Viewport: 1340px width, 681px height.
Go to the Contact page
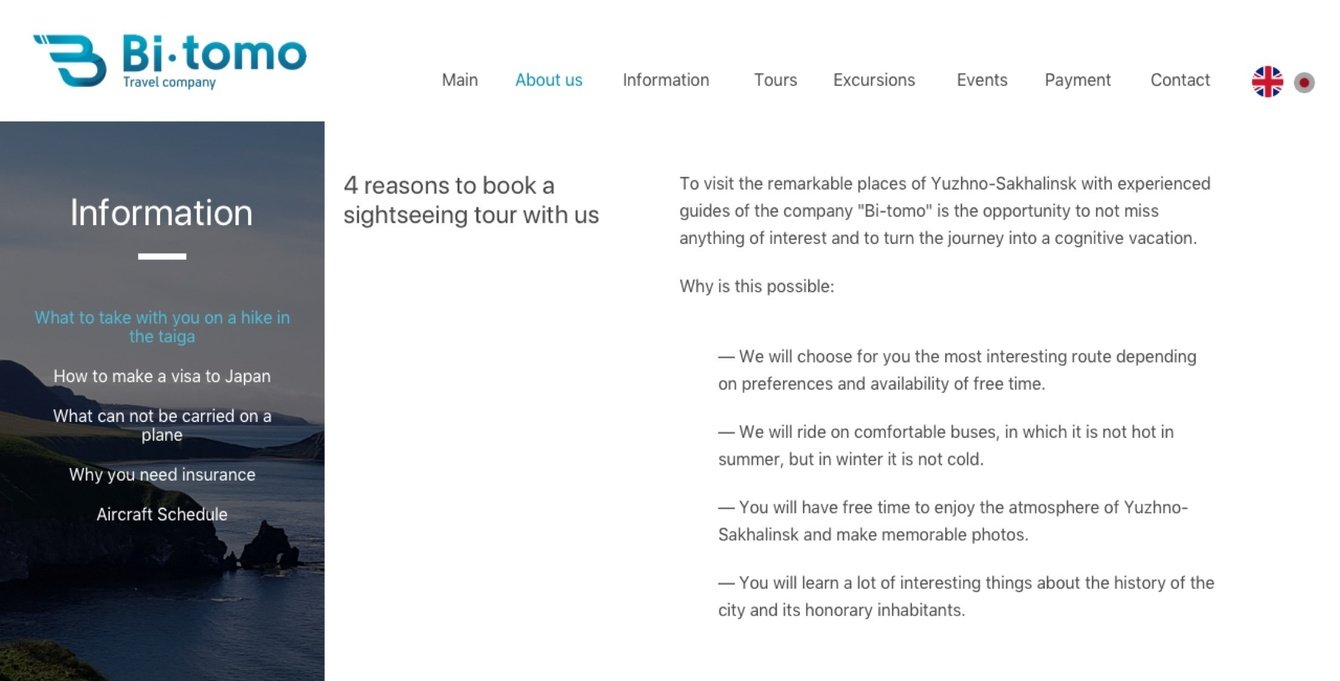point(1180,80)
